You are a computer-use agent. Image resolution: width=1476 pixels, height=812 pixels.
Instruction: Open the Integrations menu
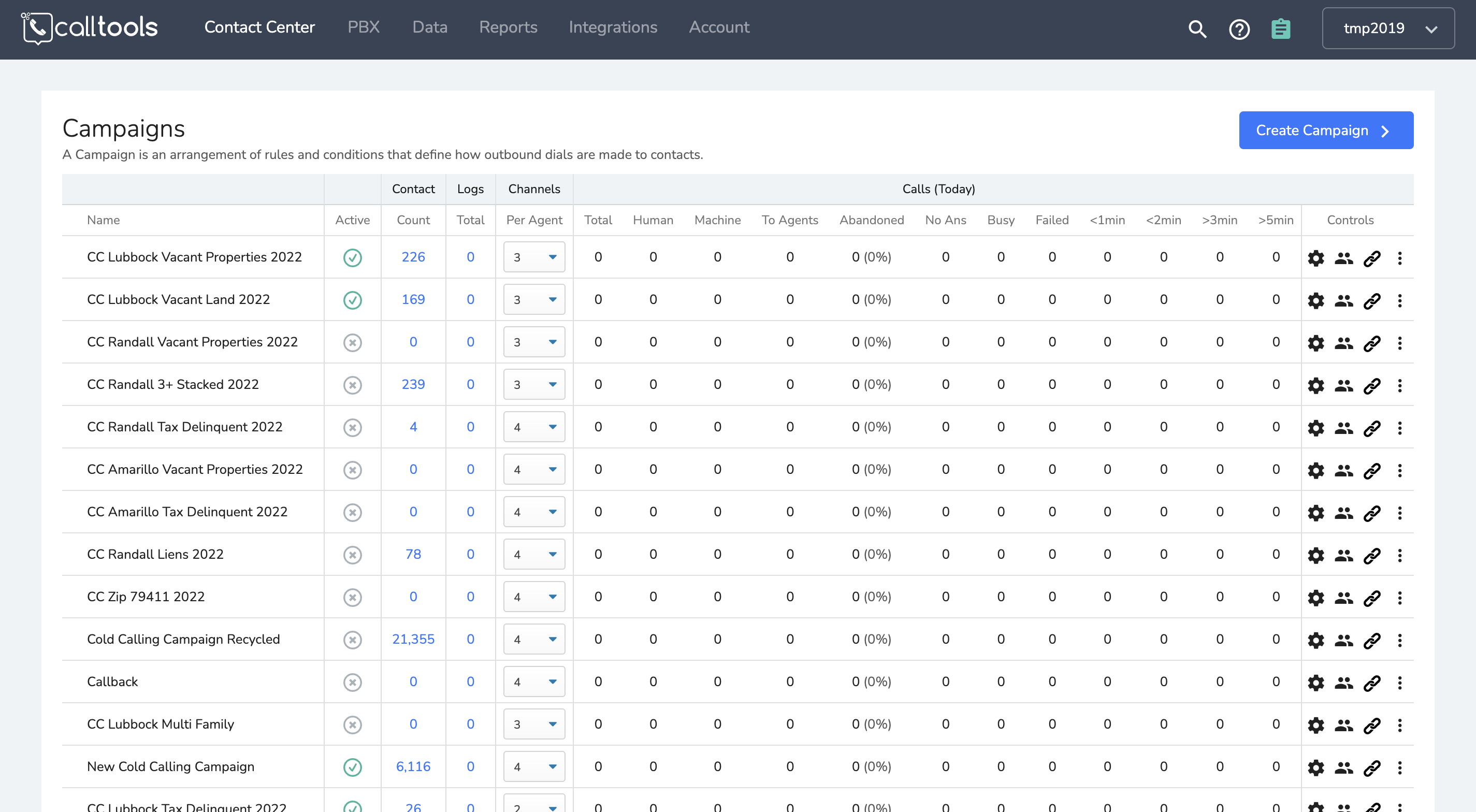click(613, 27)
